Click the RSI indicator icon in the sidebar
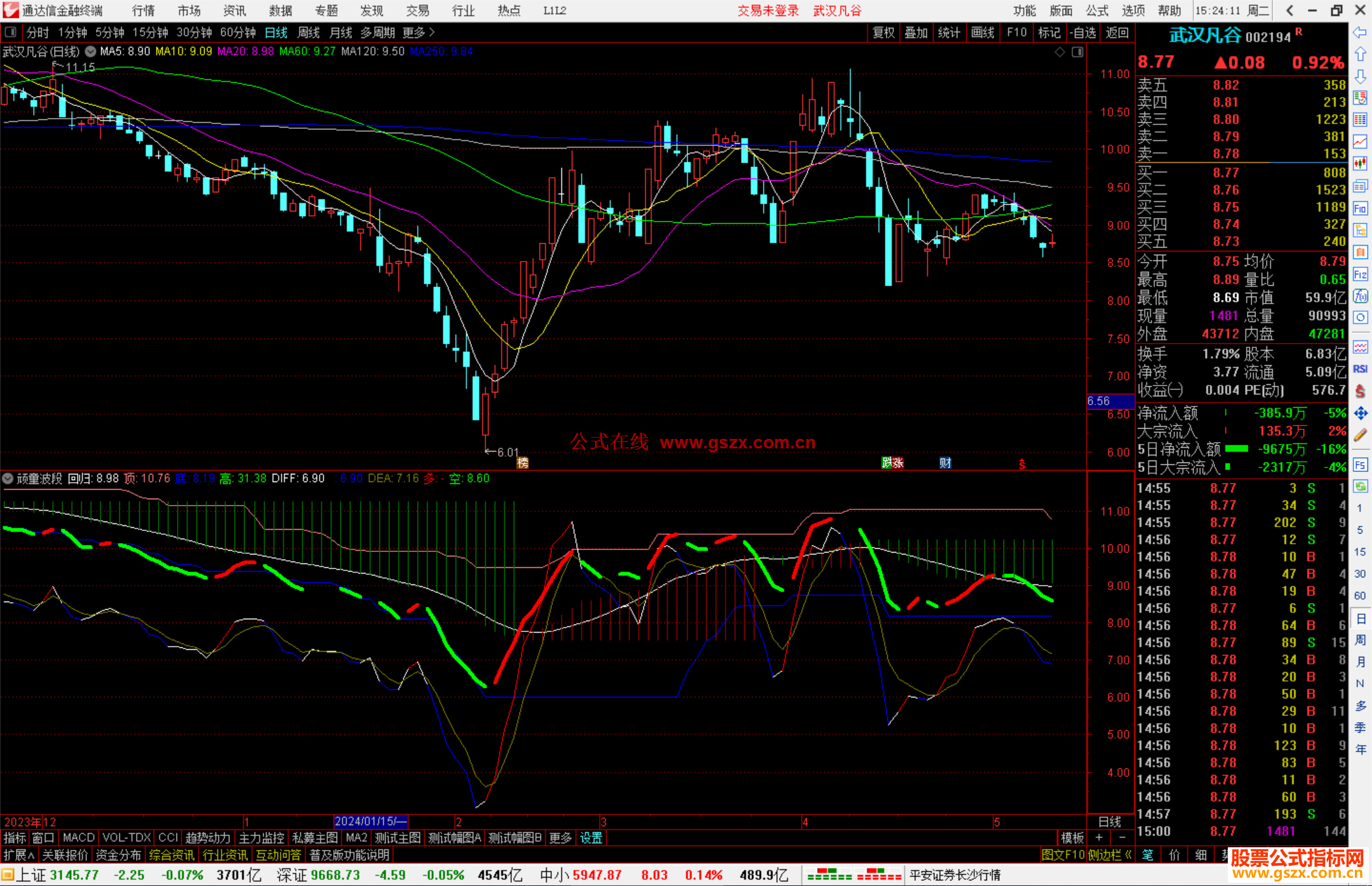 (1360, 369)
